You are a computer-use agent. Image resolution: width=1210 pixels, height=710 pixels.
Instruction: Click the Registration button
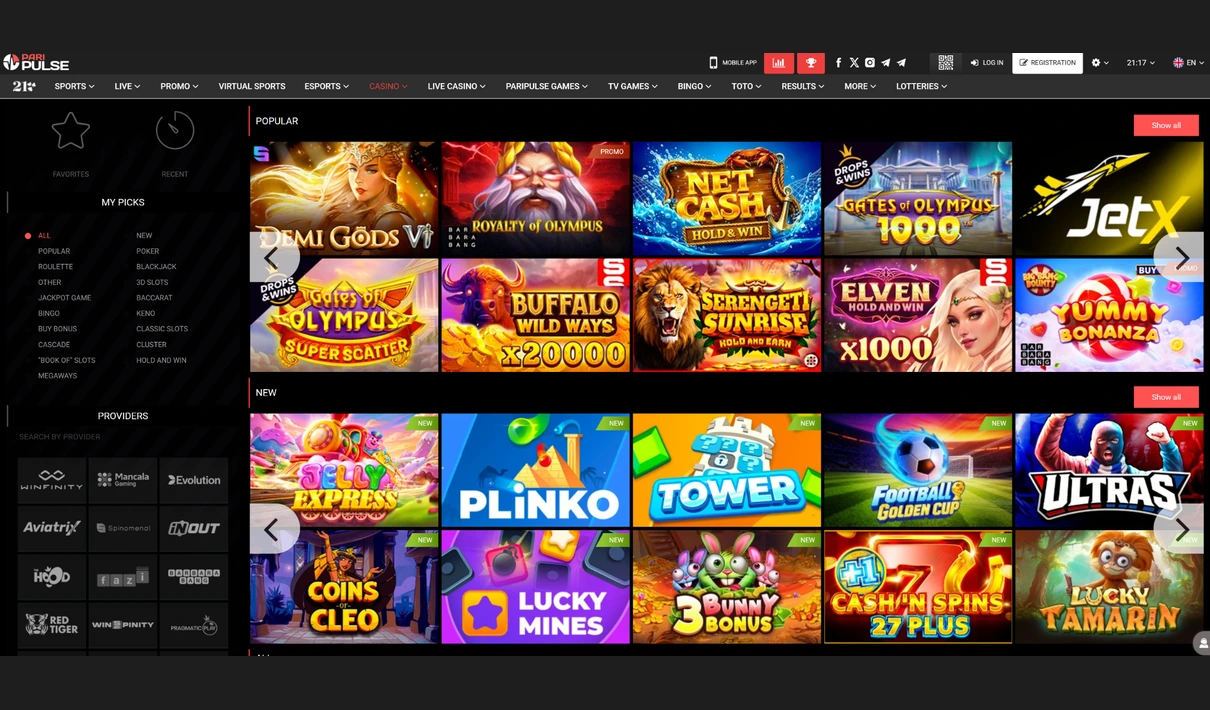pyautogui.click(x=1047, y=63)
